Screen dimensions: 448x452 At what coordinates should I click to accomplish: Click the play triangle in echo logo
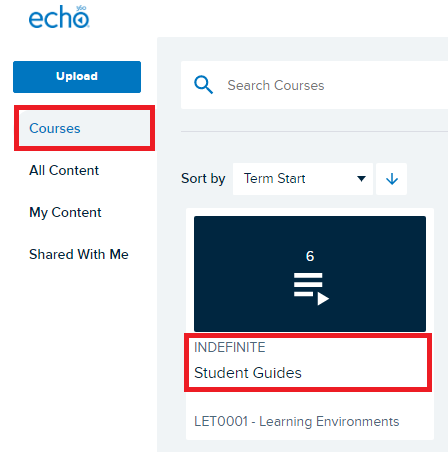(x=81, y=20)
